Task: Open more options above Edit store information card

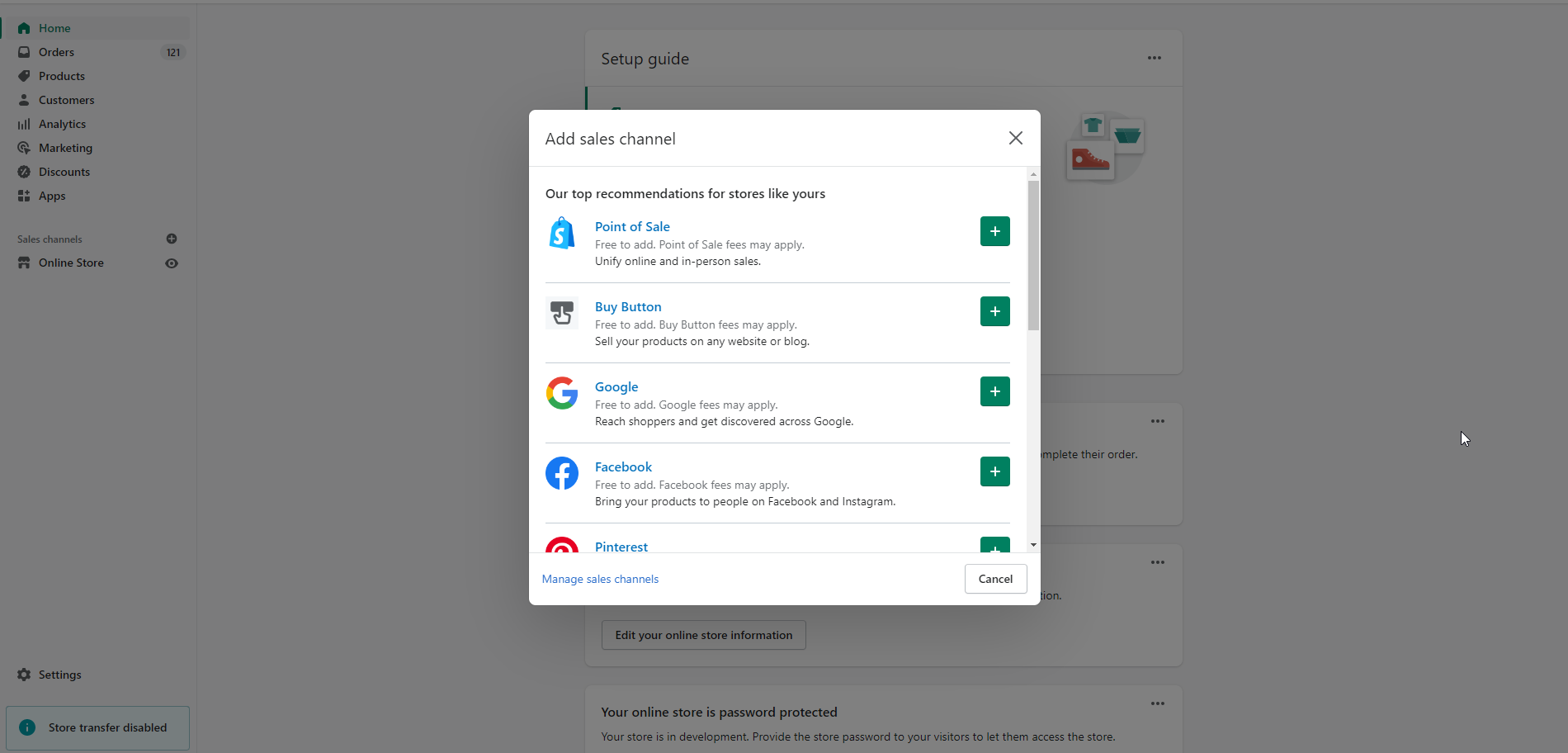Action: 1158,562
